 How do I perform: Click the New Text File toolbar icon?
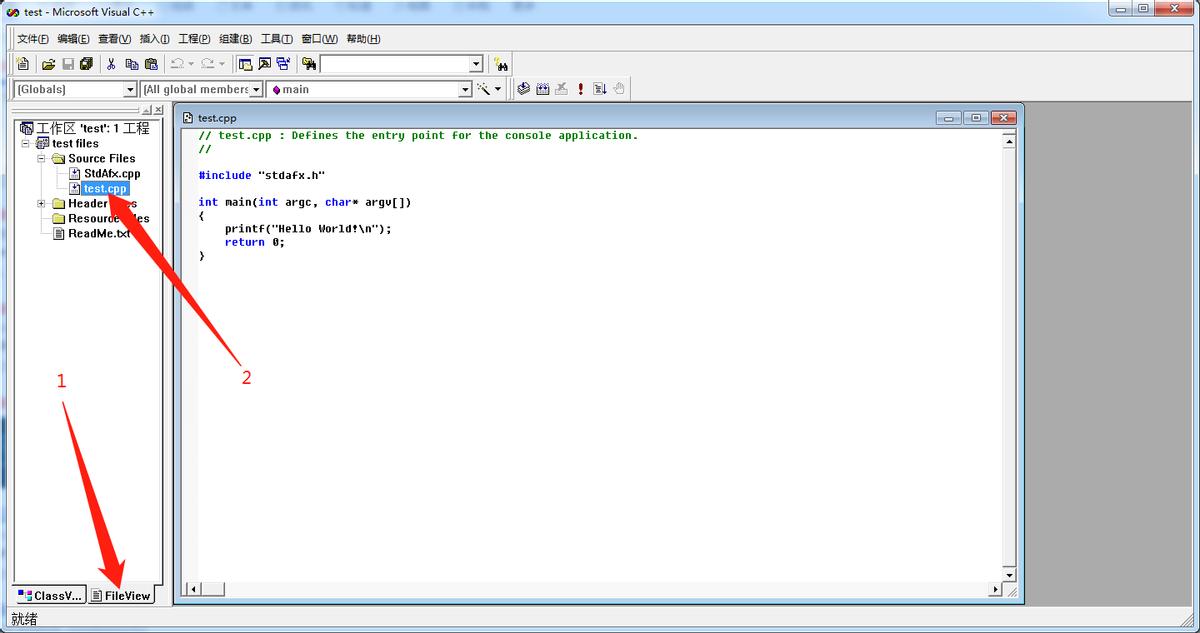[x=23, y=64]
